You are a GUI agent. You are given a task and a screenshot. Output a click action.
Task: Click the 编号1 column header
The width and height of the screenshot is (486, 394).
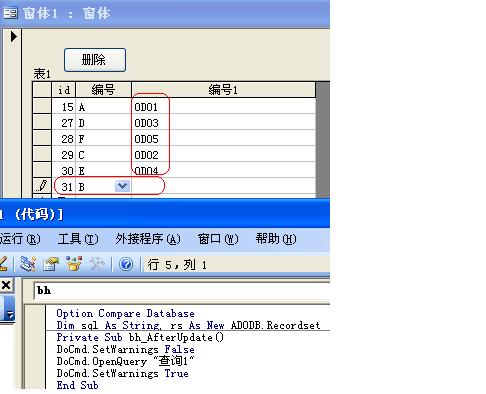coord(223,90)
